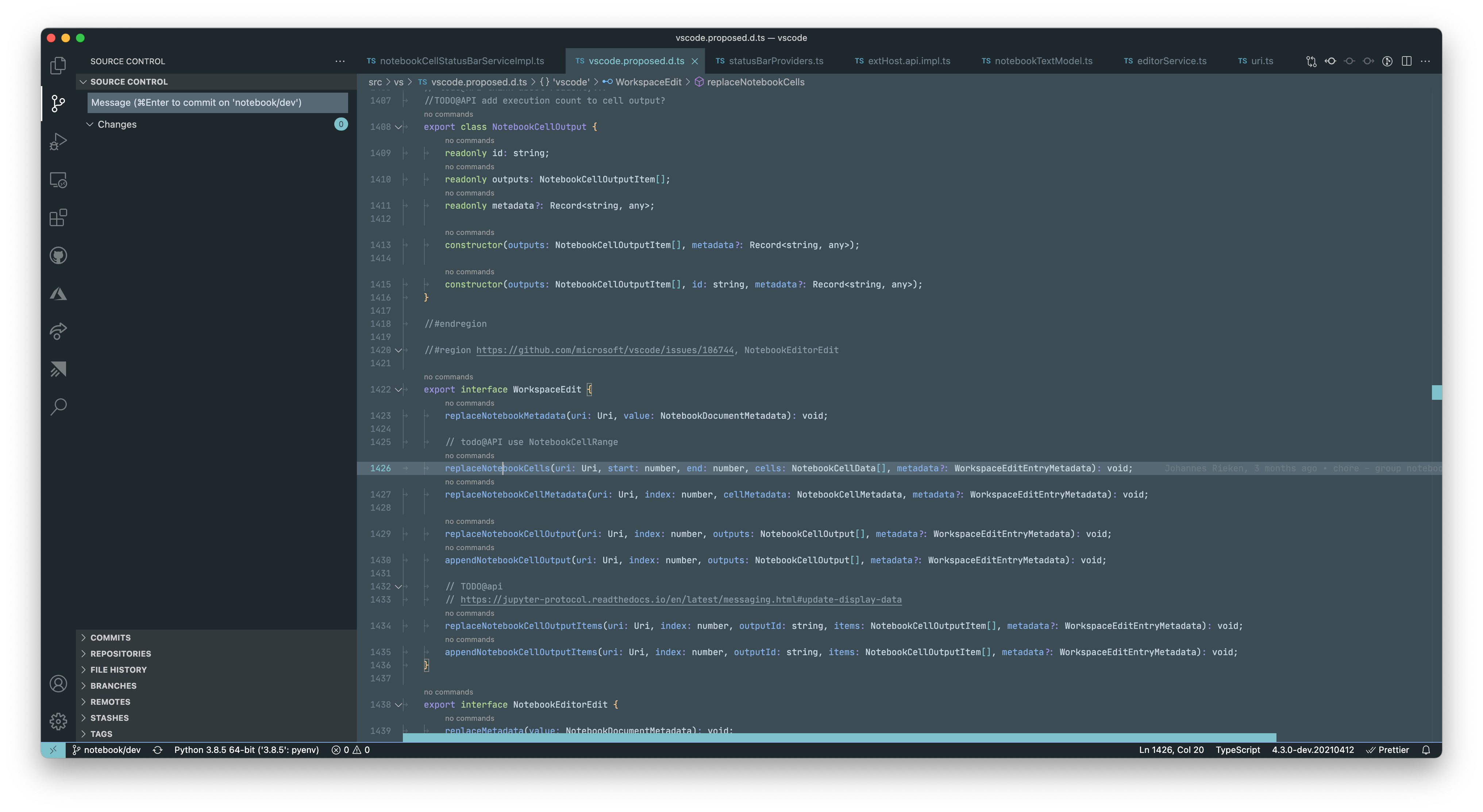Split the editor using the split icon
The height and width of the screenshot is (812, 1483).
(1407, 61)
